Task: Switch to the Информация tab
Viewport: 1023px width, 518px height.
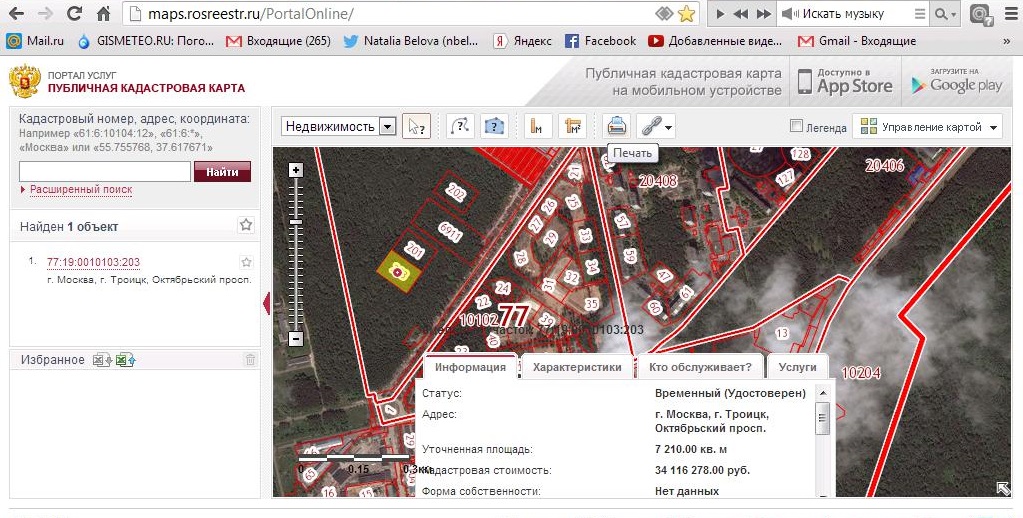Action: click(x=470, y=367)
